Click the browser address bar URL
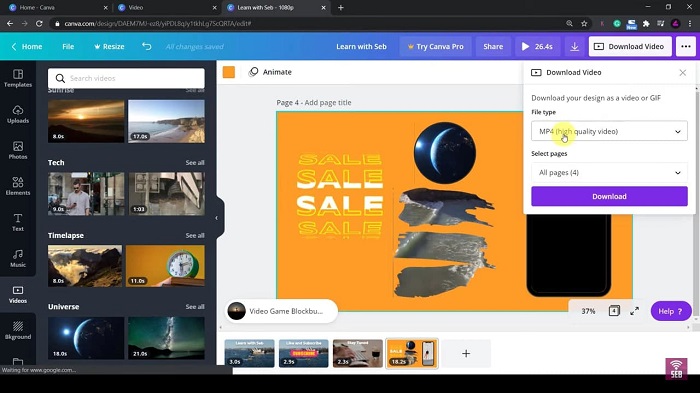The image size is (700, 393). [x=158, y=23]
